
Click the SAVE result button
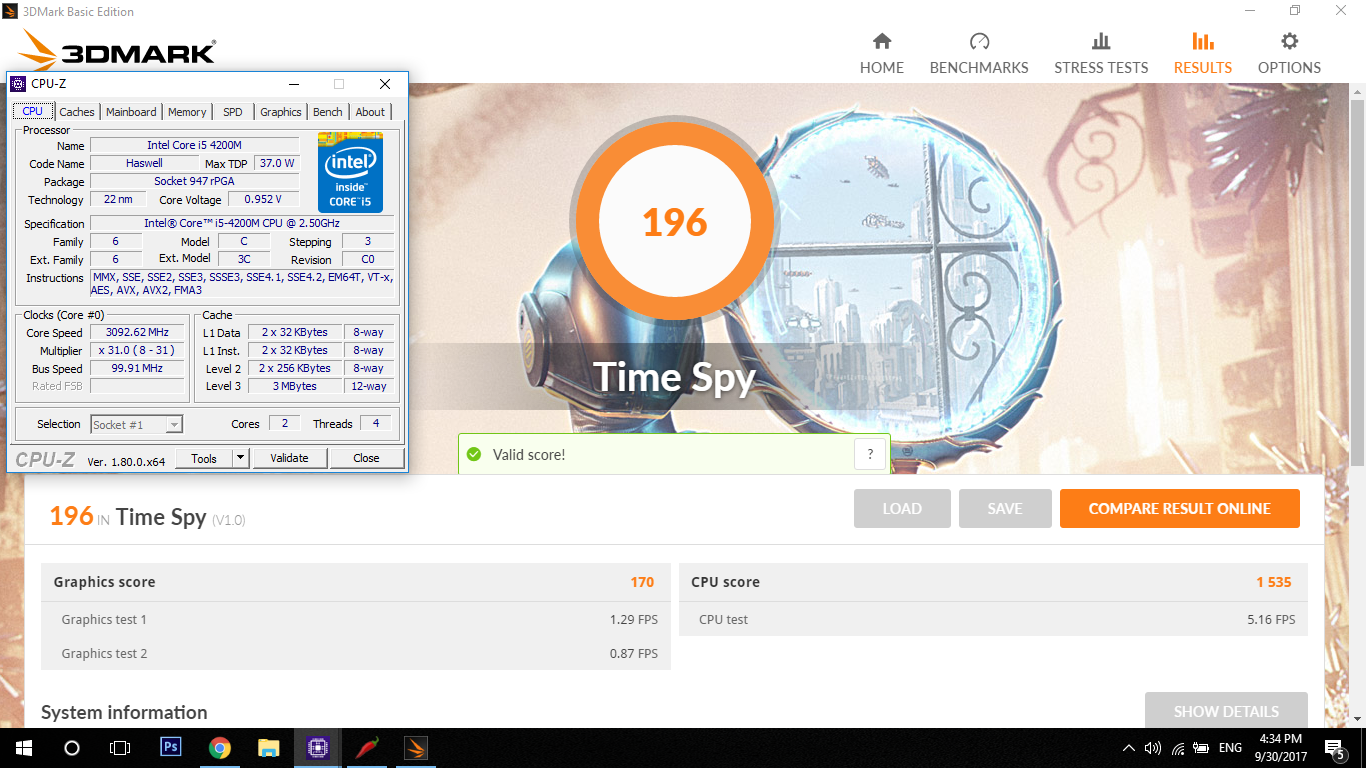click(x=1005, y=508)
